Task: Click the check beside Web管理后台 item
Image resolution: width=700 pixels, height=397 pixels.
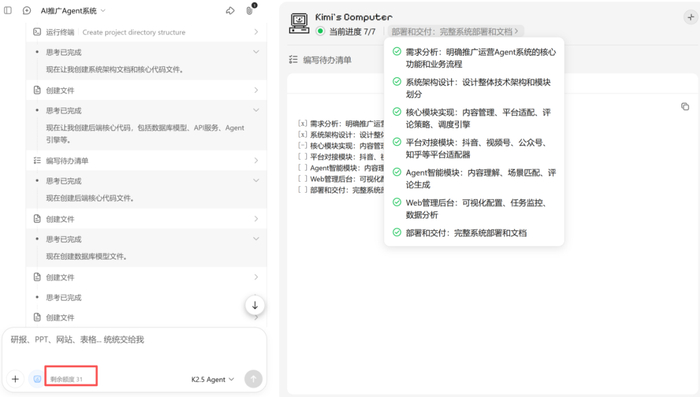Action: point(396,202)
